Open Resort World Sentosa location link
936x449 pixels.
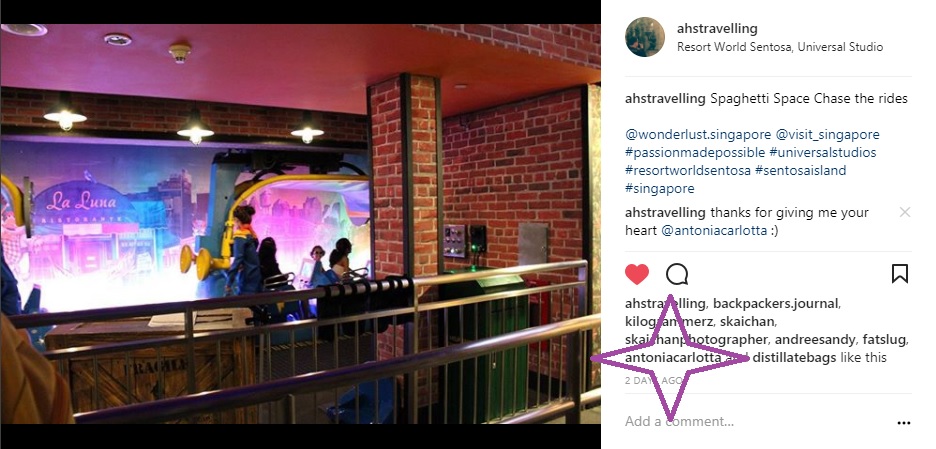pos(780,47)
